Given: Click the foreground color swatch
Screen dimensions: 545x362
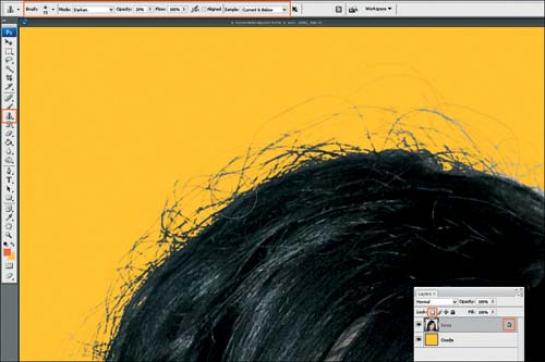Looking at the screenshot, I should (7, 252).
